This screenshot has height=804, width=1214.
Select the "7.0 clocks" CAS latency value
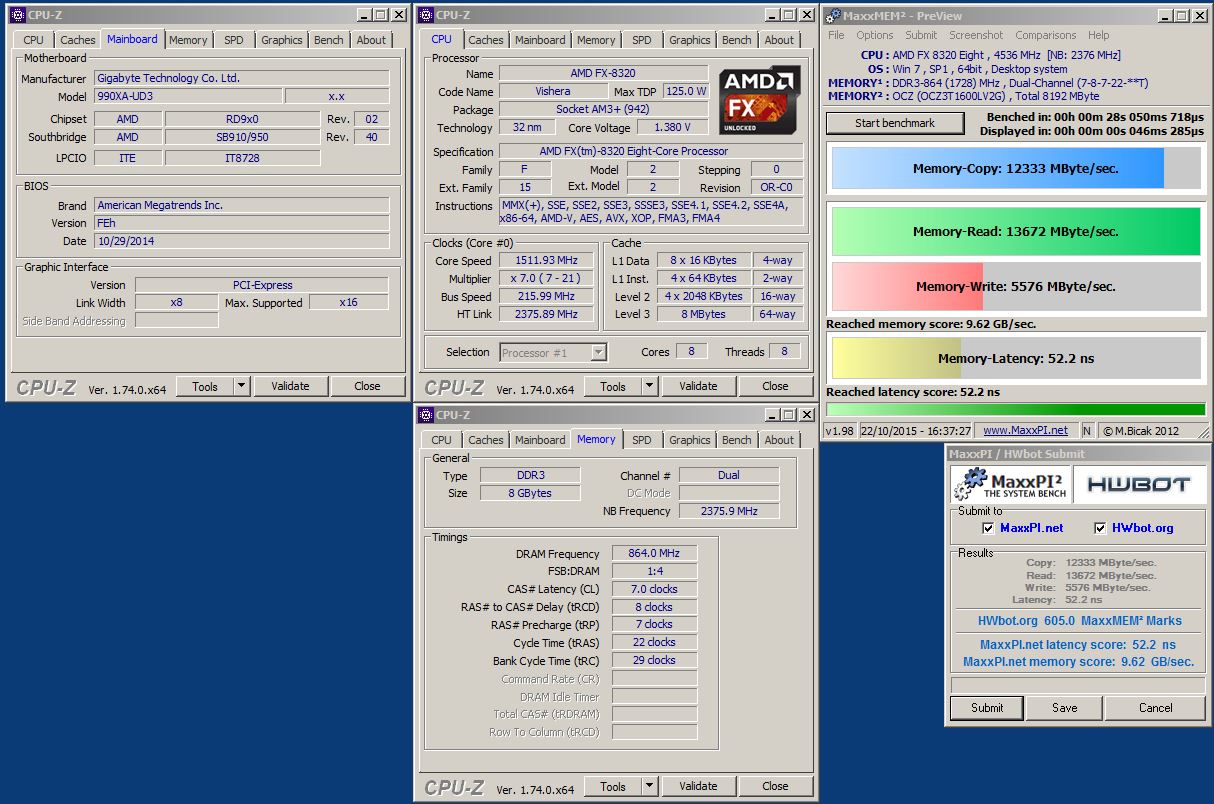tap(654, 589)
